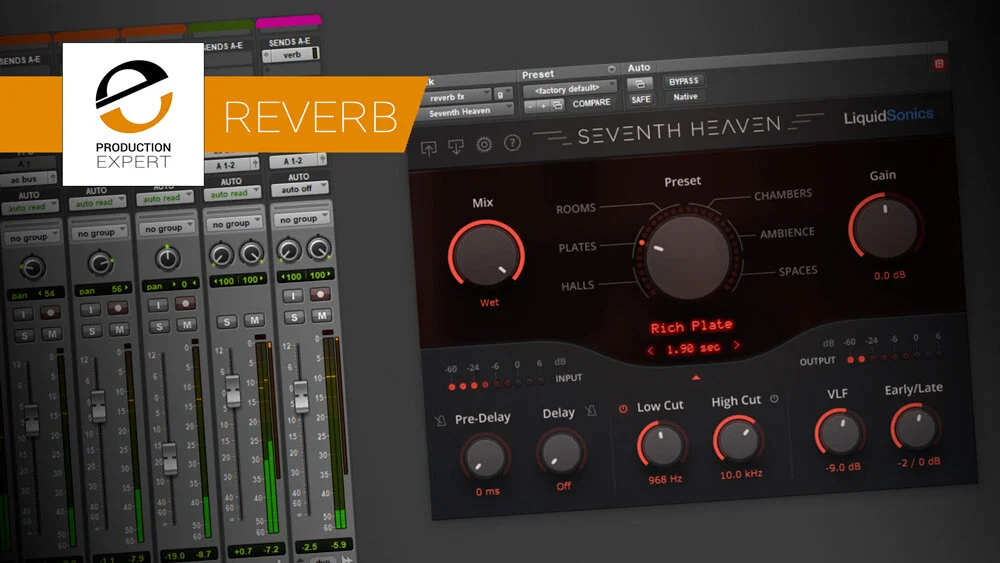Click the LiquidSonics logo
Viewport: 1000px width, 563px height.
click(x=888, y=116)
